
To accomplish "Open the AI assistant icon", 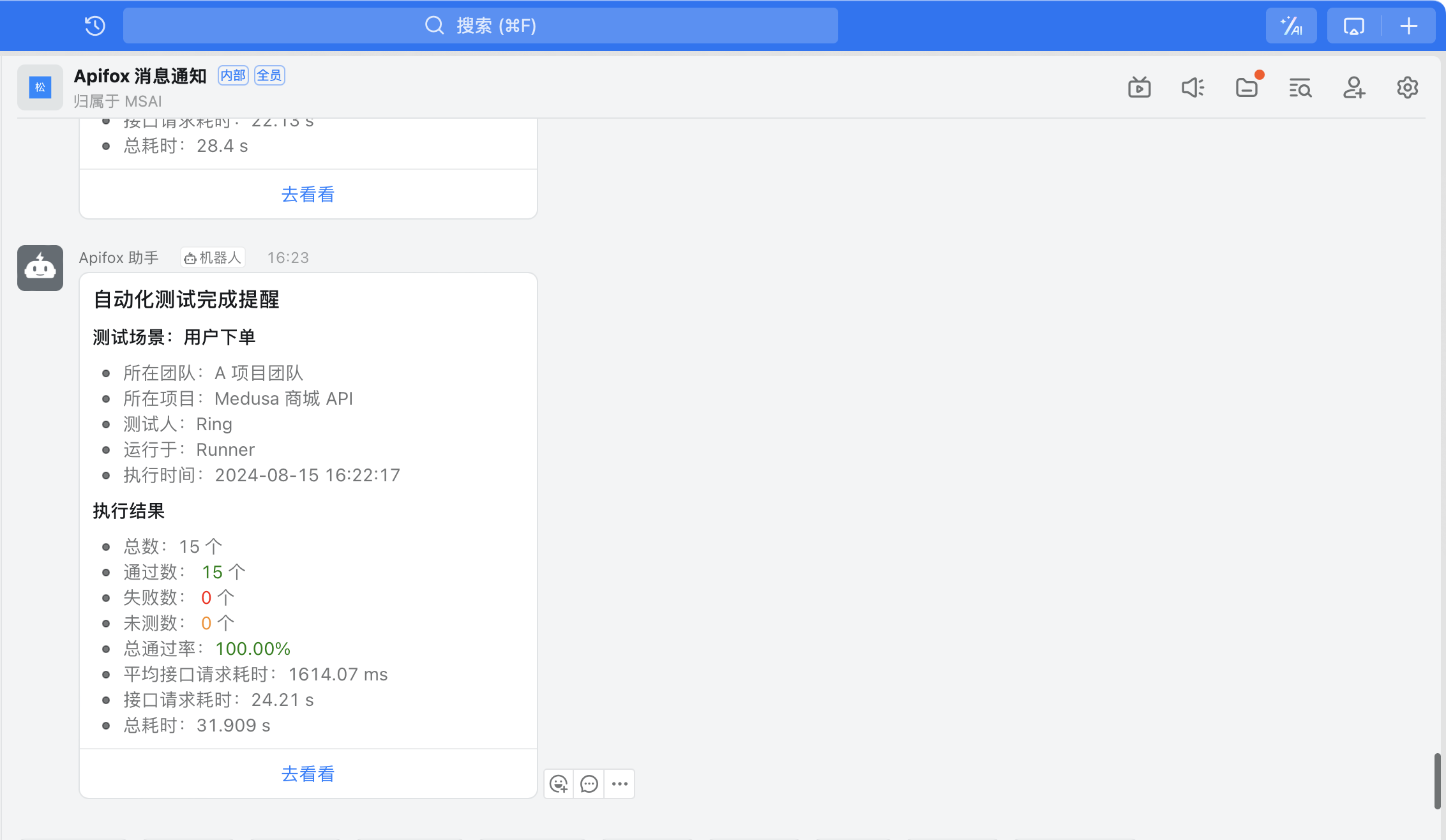I will click(1291, 26).
